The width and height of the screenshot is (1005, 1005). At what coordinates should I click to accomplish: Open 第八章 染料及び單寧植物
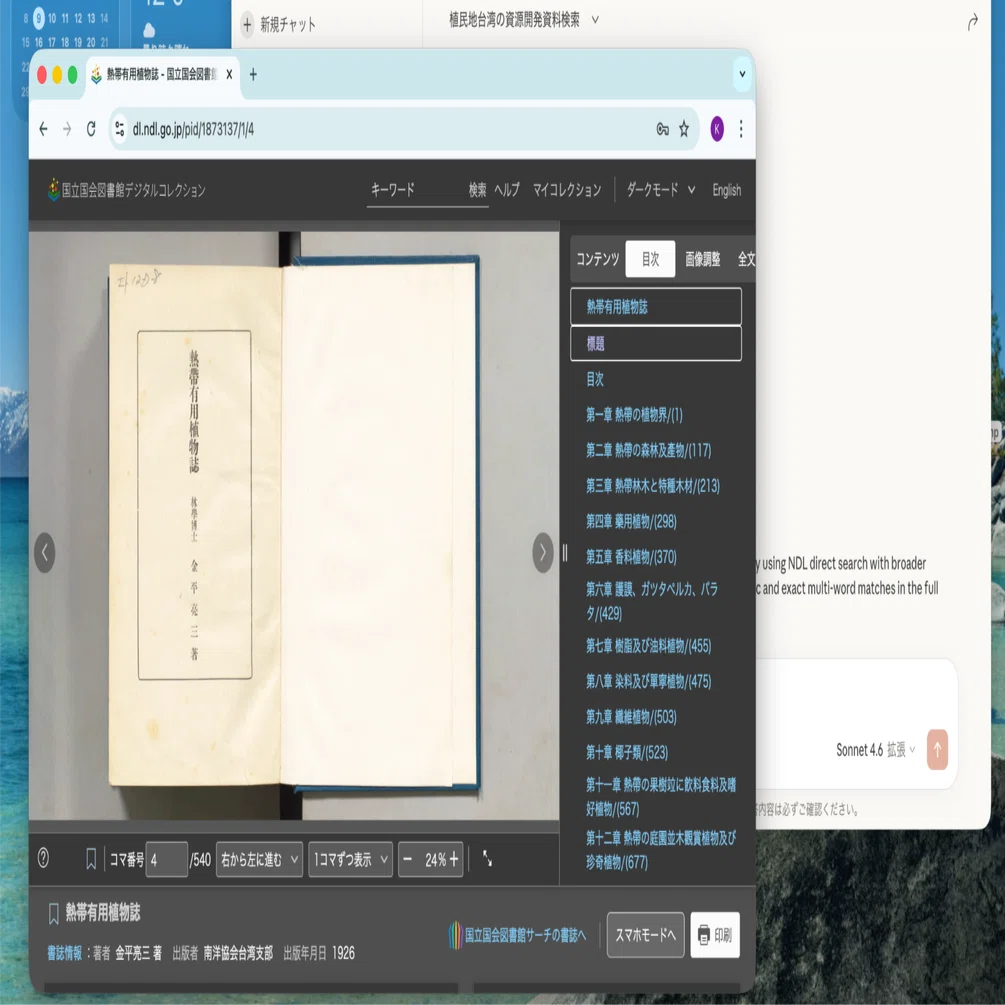(x=648, y=681)
